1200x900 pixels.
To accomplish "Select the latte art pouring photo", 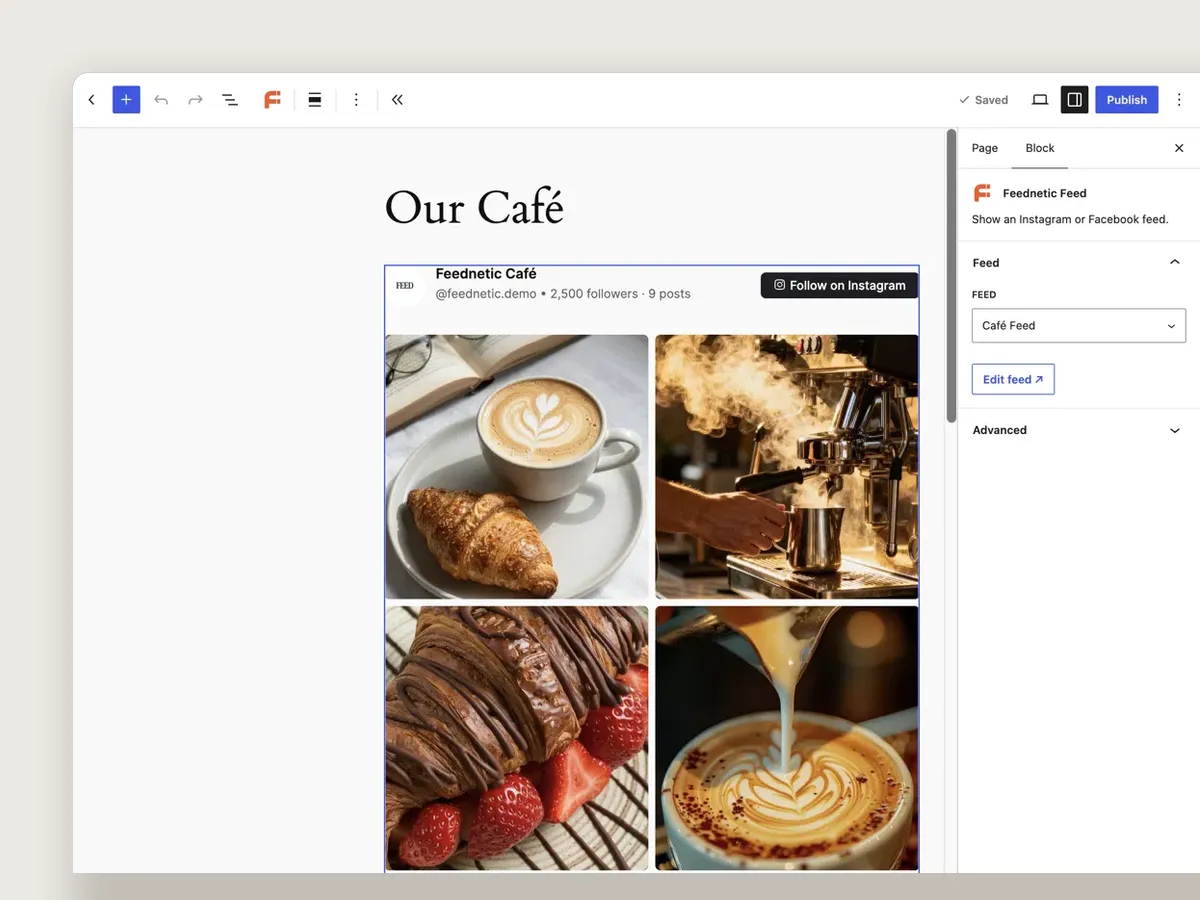I will tap(787, 738).
